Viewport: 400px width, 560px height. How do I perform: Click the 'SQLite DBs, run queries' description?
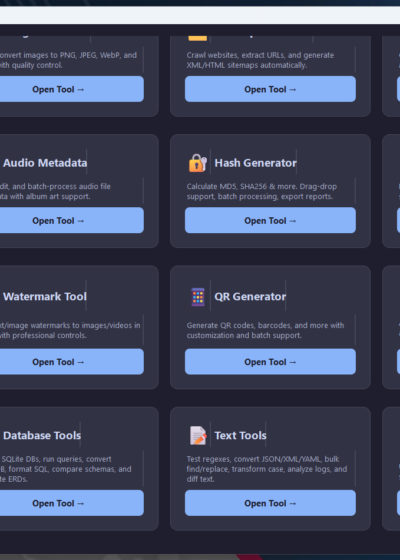tap(66, 469)
